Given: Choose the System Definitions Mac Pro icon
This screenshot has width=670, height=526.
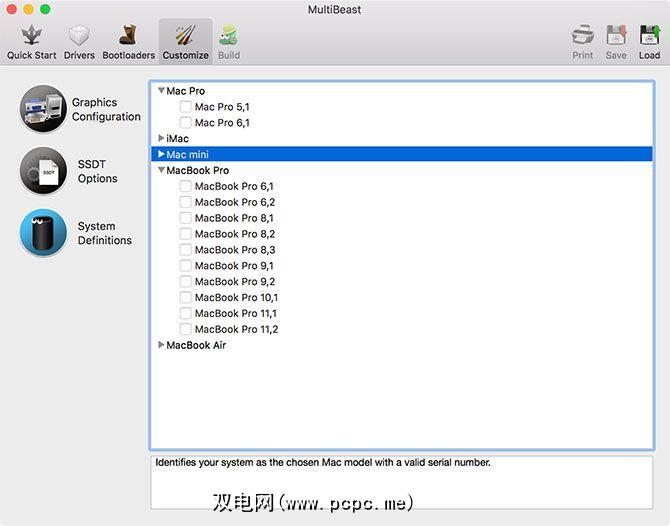Looking at the screenshot, I should [43, 233].
